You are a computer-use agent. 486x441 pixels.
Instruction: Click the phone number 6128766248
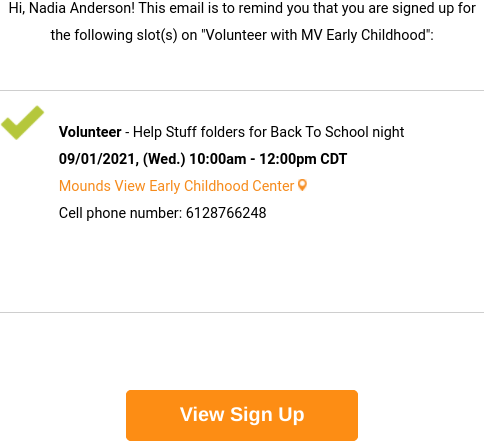pos(226,213)
